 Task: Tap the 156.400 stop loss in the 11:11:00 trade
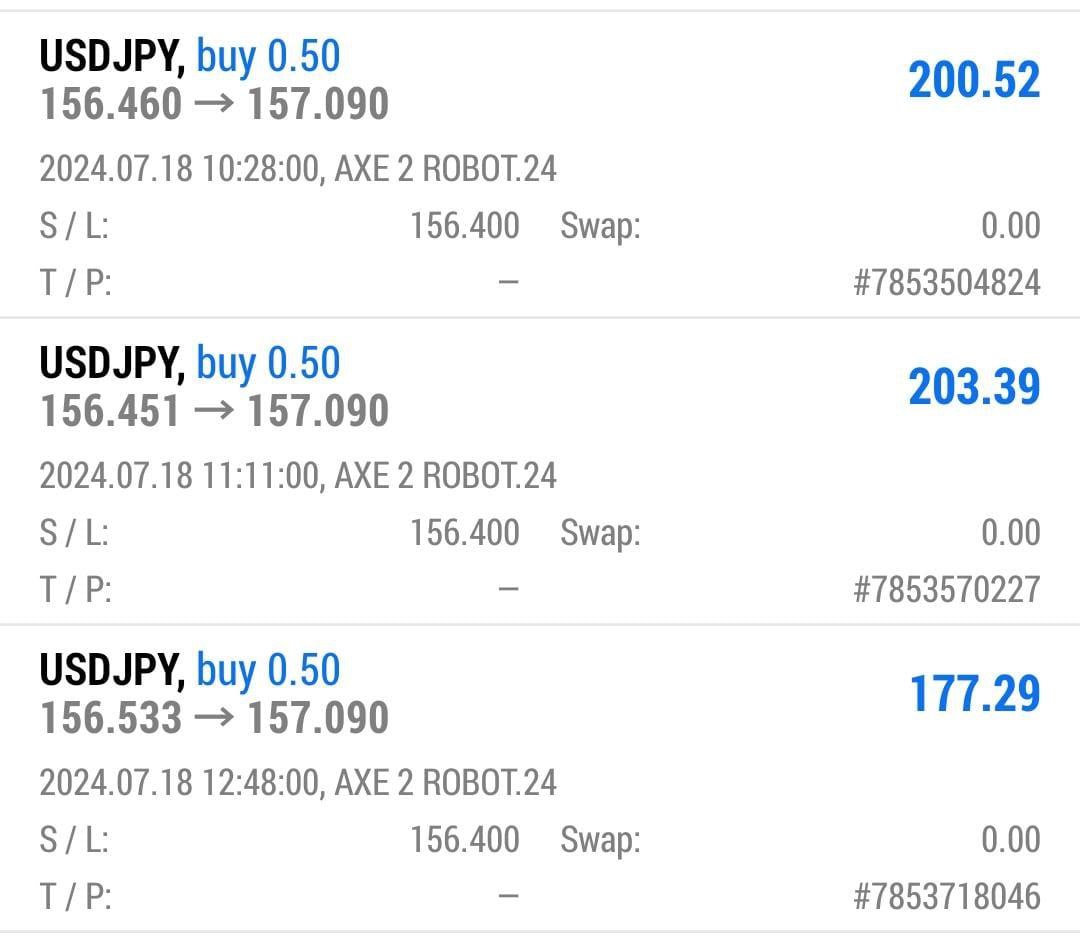click(464, 533)
